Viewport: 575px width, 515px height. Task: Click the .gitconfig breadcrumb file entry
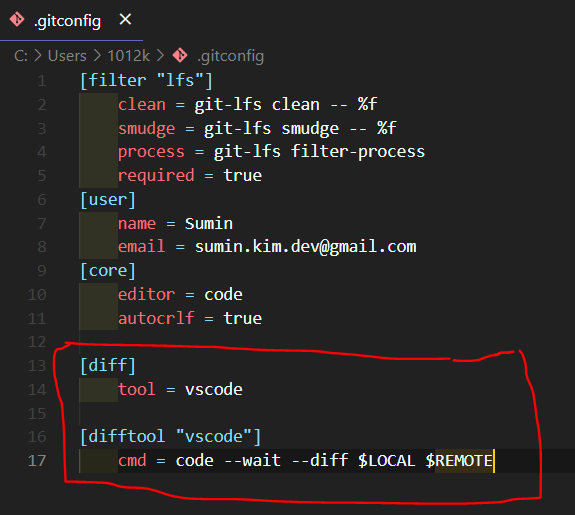(x=230, y=56)
